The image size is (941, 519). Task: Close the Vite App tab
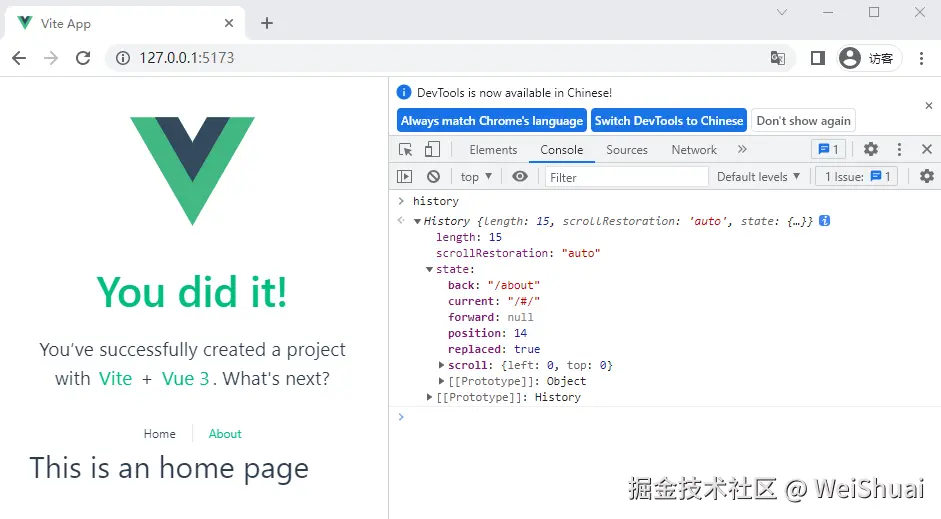pyautogui.click(x=229, y=23)
